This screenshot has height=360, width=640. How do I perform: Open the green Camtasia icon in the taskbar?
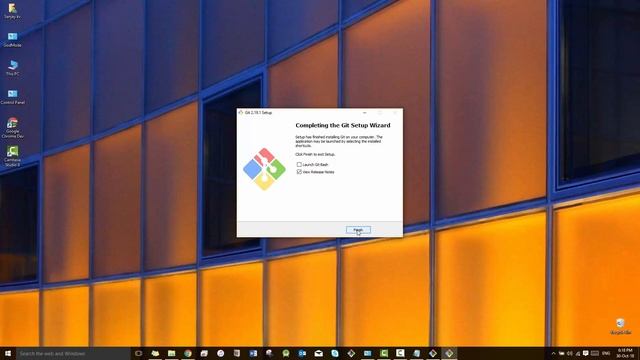384,353
